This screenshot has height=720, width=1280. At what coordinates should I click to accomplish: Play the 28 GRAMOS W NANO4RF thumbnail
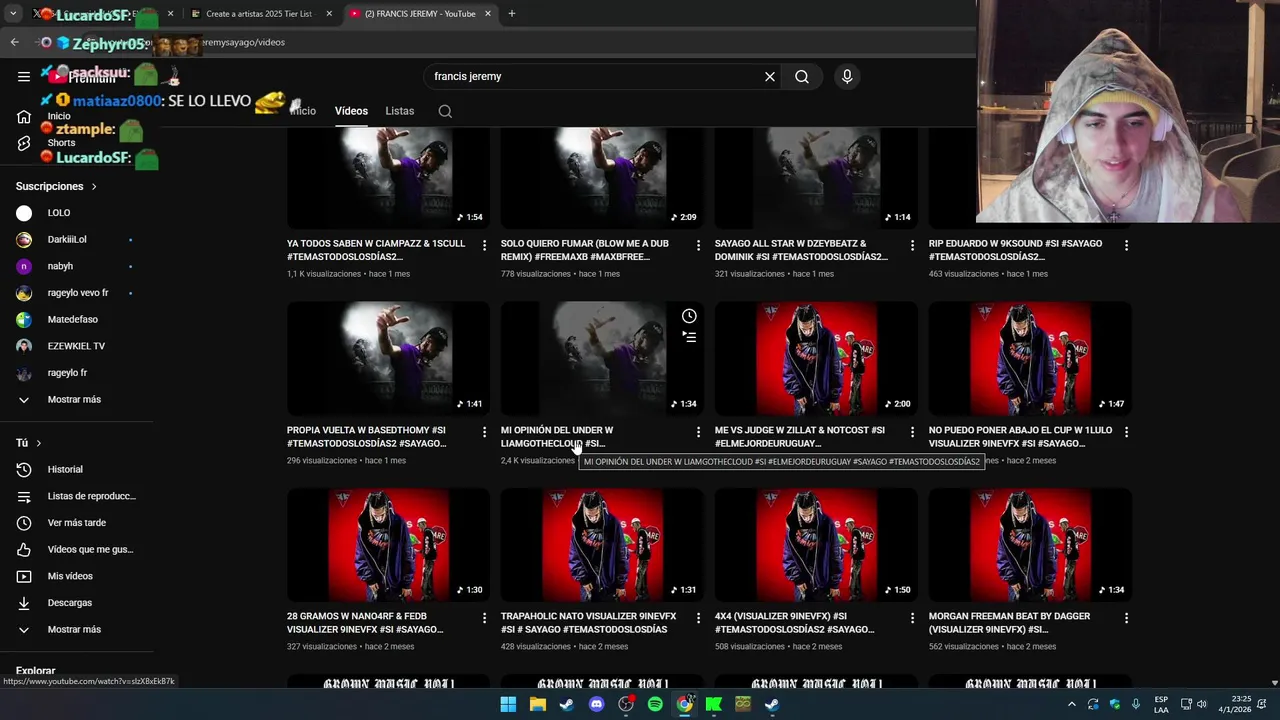click(x=388, y=544)
